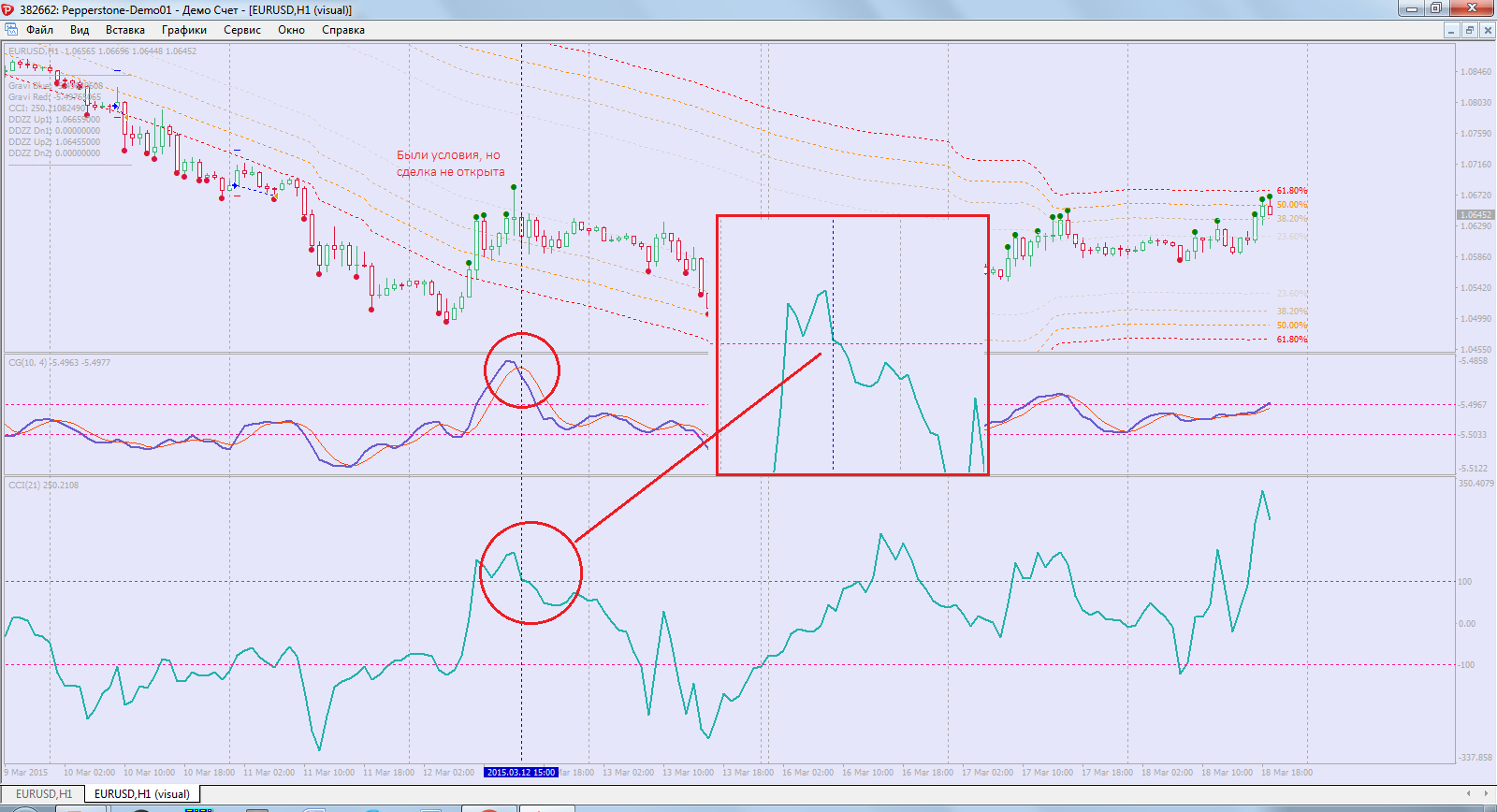Click the 10 Mar 02:00 time label
Screen dimensions: 1497x812
click(89, 773)
